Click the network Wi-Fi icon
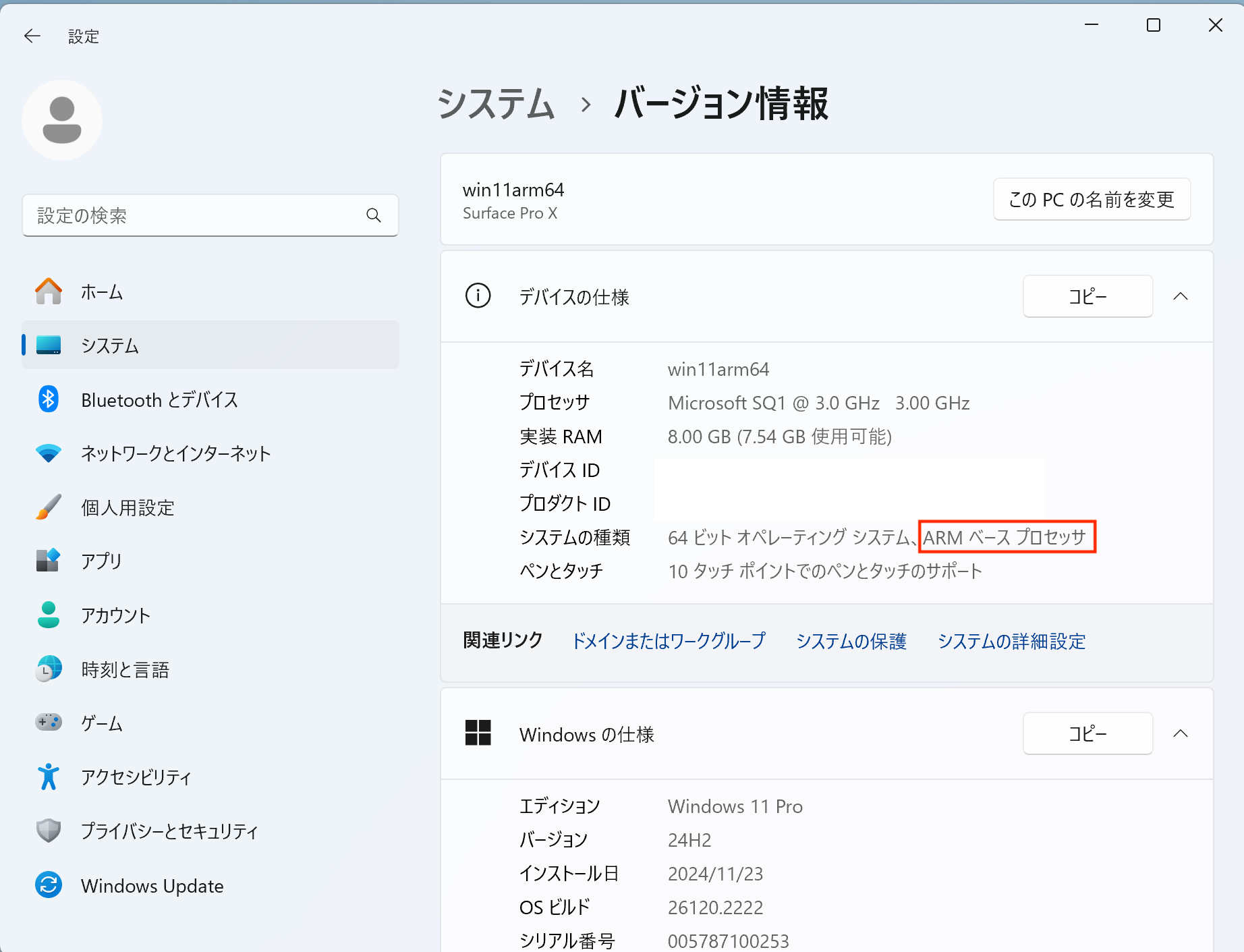 click(x=49, y=453)
